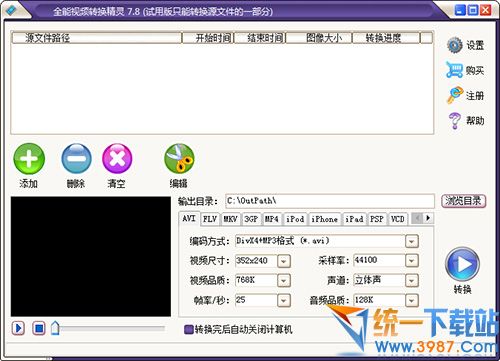Open Settings (设置) gear icon
The image size is (500, 361).
tap(455, 45)
